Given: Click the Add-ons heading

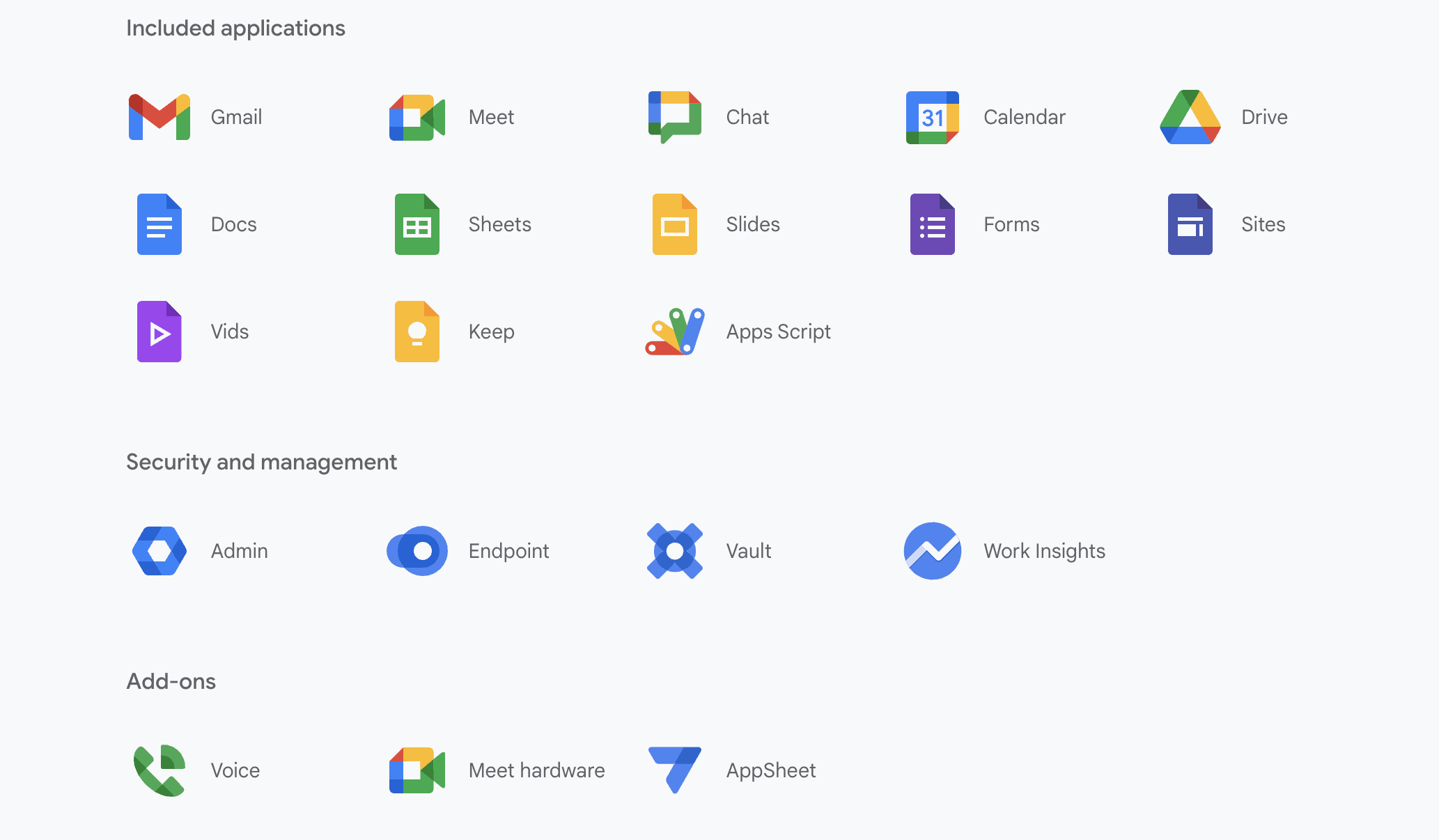Looking at the screenshot, I should coord(171,681).
